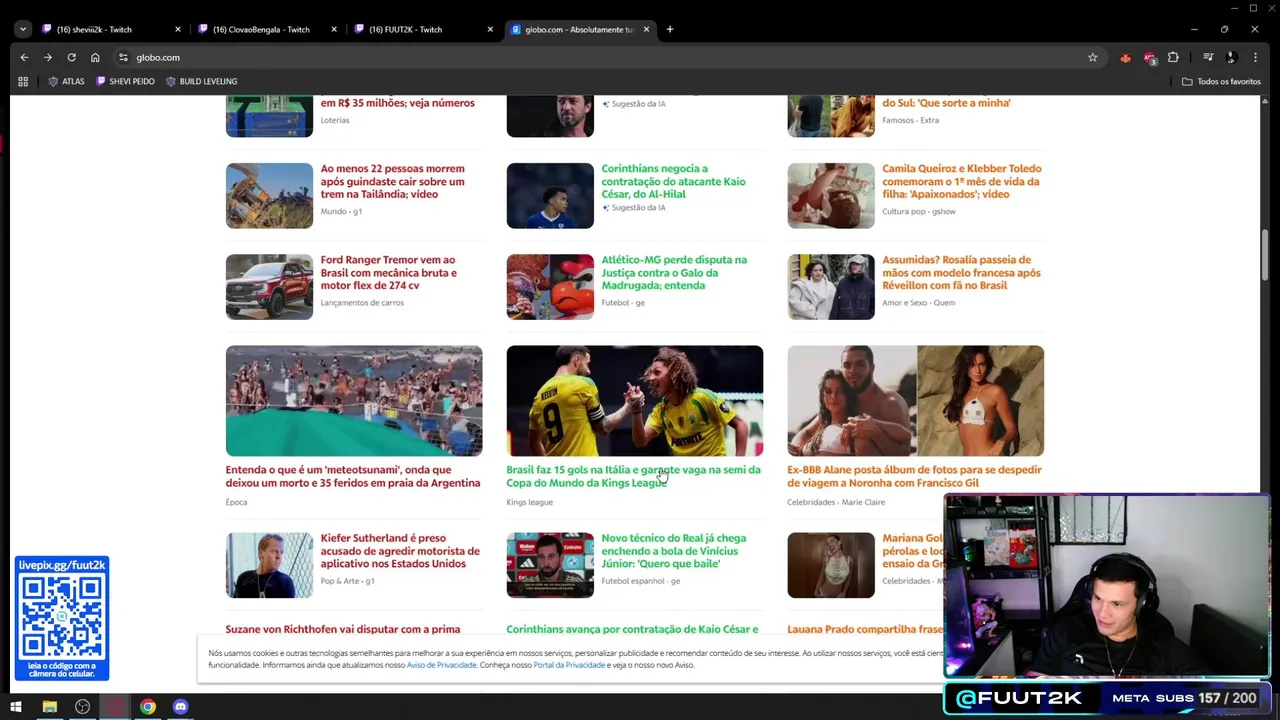Screen dimensions: 1280x720
Task: Open Chrome from the taskbar
Action: [148, 707]
